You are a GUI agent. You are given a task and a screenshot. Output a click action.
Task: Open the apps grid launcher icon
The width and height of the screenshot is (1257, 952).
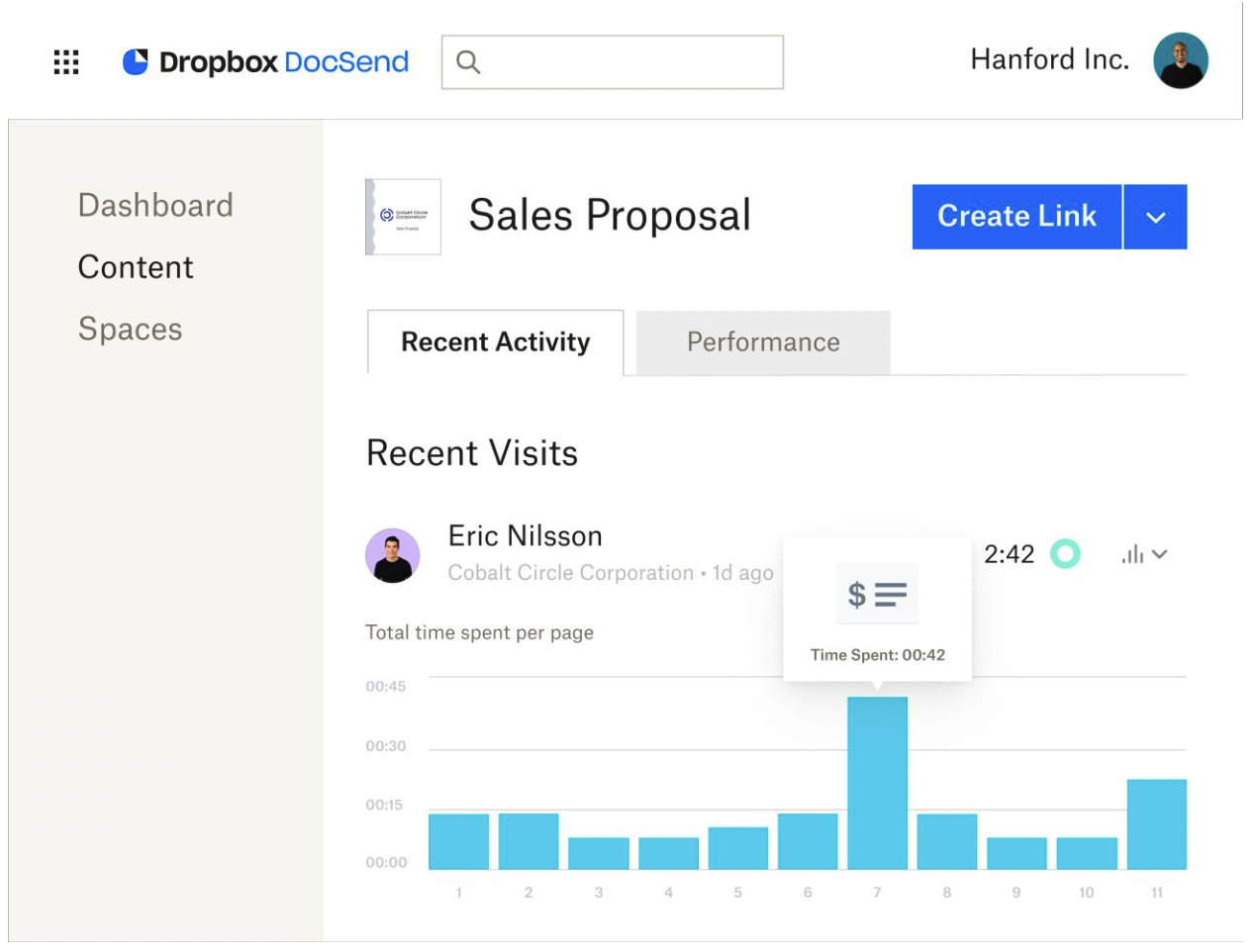(x=66, y=62)
